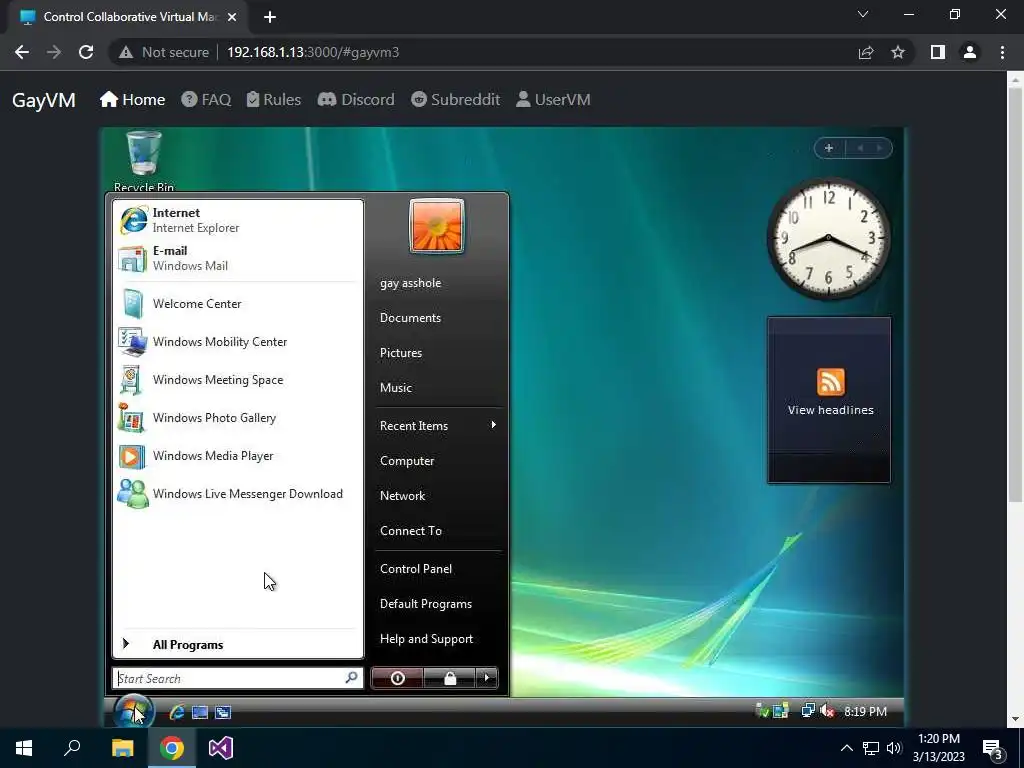Open the user folder from Start menu
The width and height of the screenshot is (1024, 768).
coord(410,283)
